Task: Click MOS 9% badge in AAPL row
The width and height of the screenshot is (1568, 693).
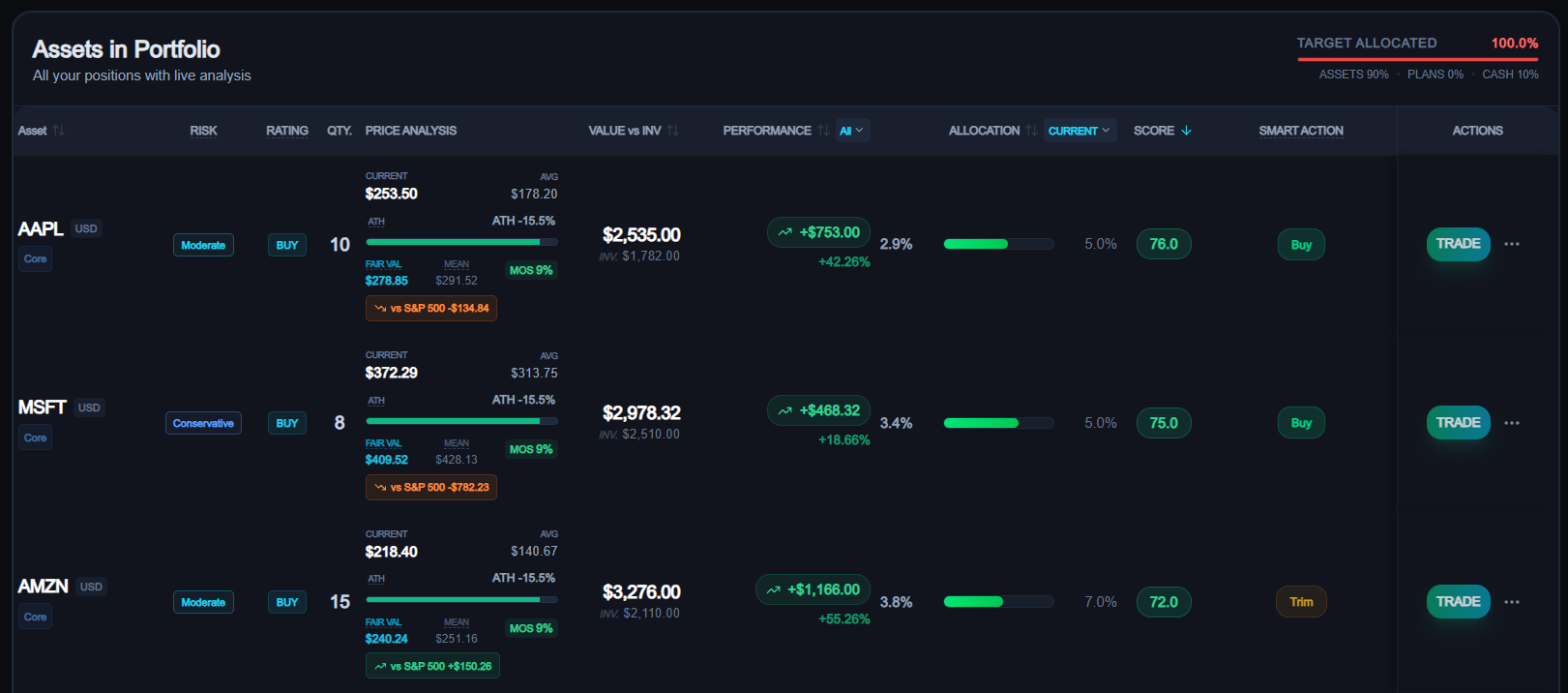Action: point(531,270)
